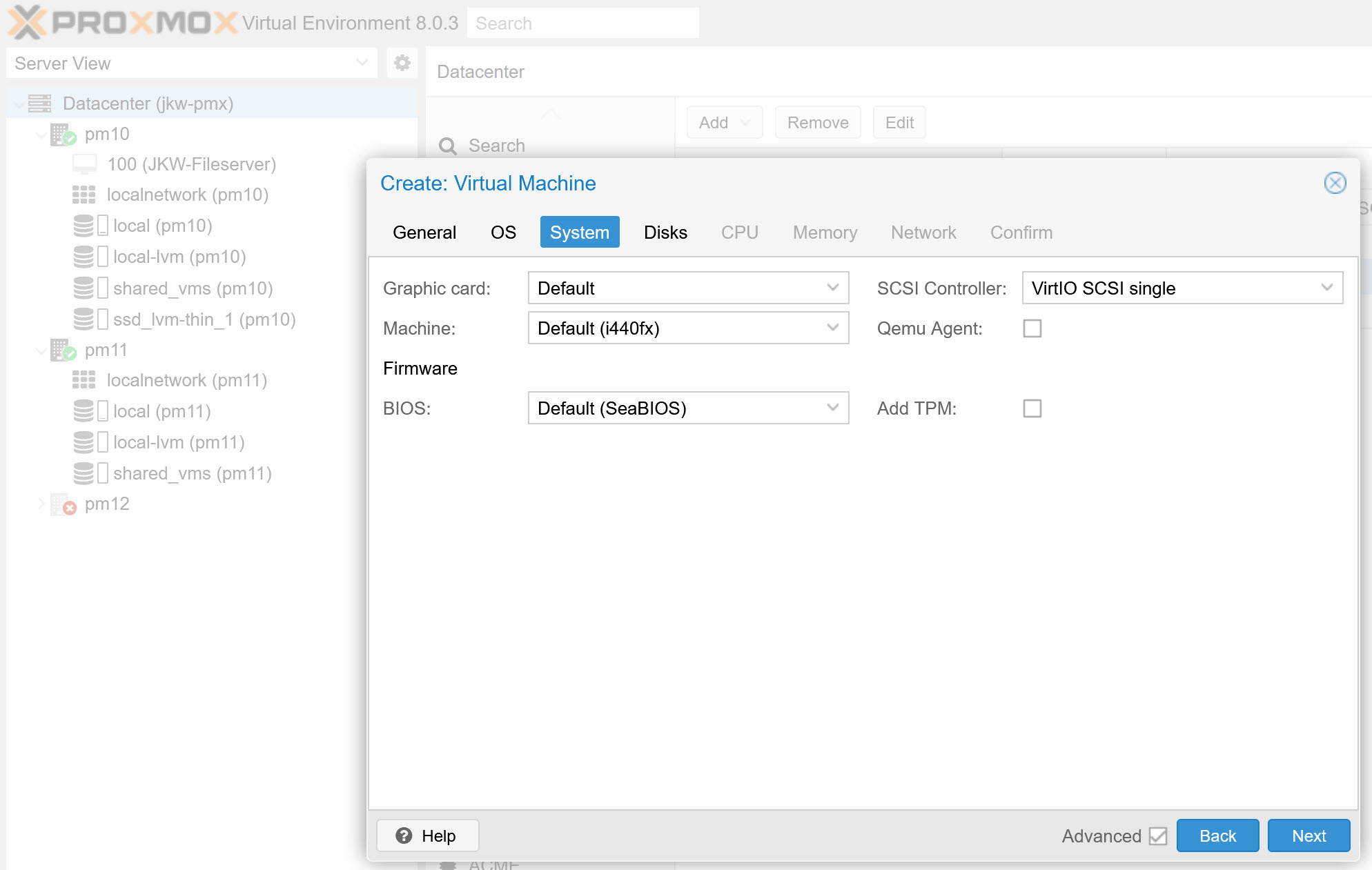Select the JKW-Fileserver VM icon

[84, 164]
